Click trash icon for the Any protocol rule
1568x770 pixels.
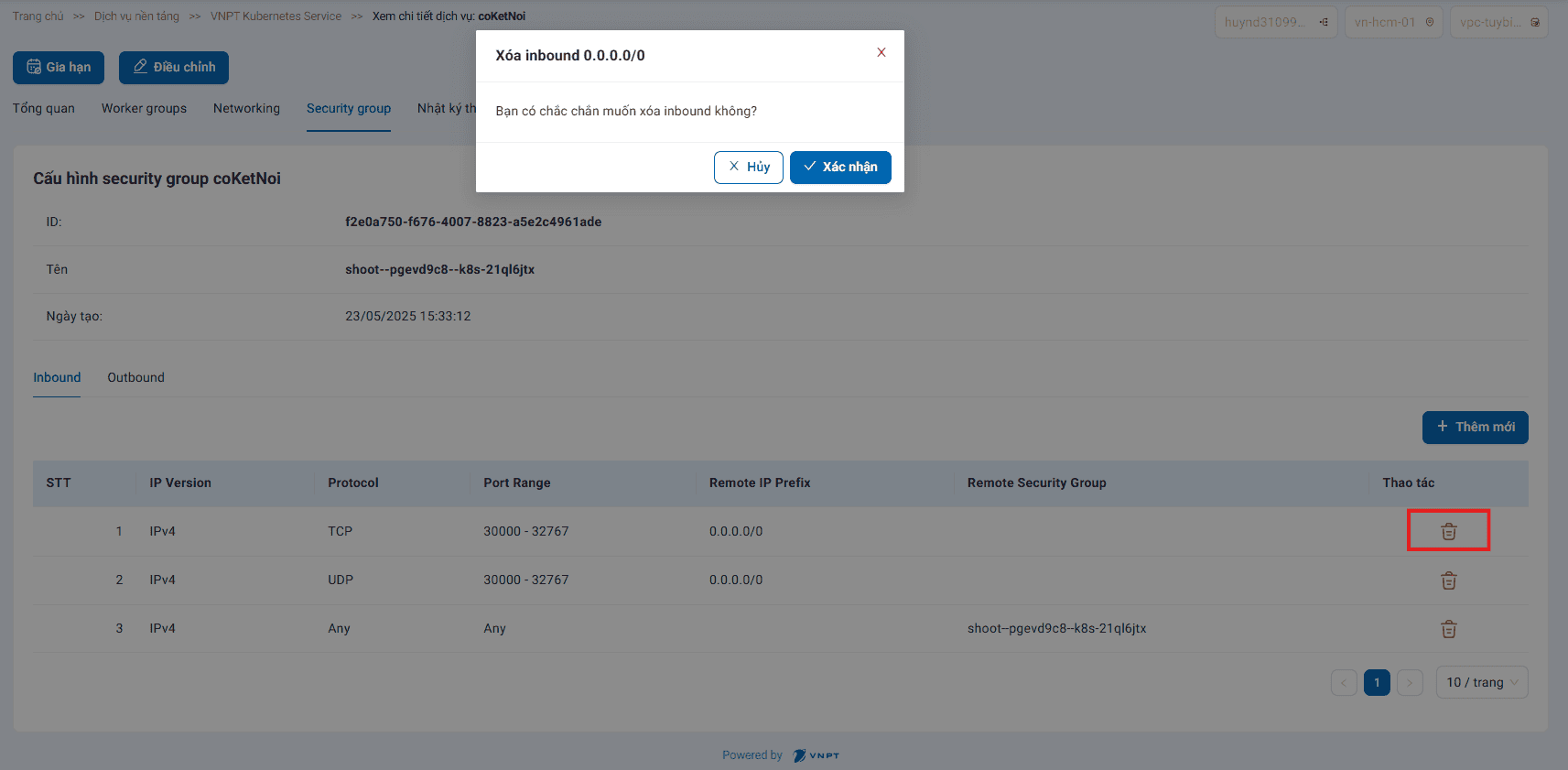1448,629
